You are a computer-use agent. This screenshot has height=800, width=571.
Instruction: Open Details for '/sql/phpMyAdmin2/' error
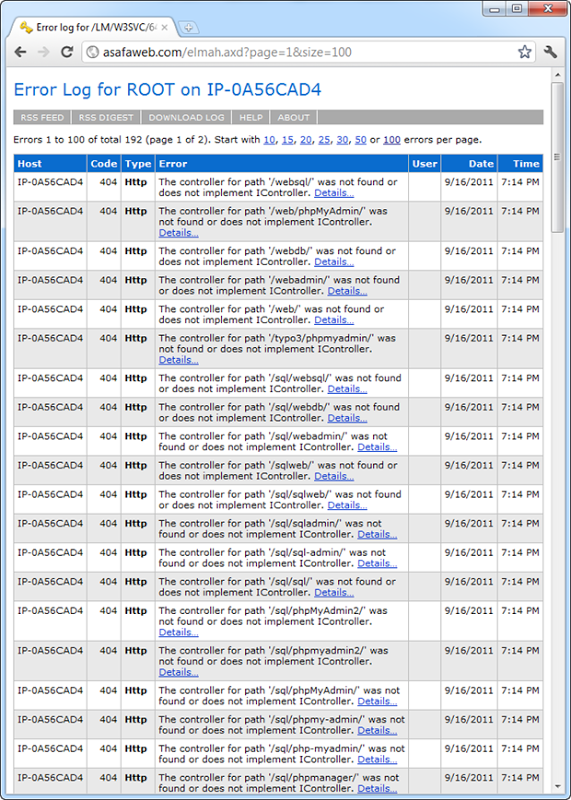point(179,632)
